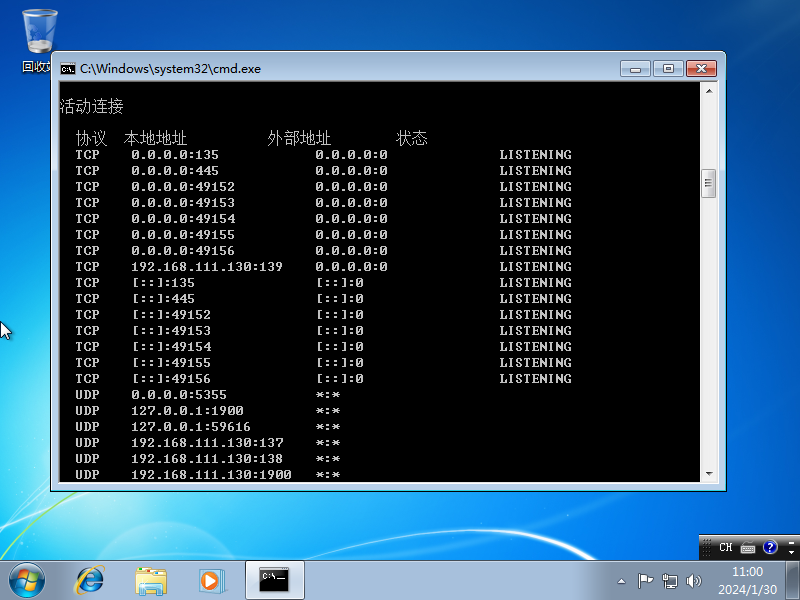
Task: Click the local address [::]:445
Action: coord(164,299)
